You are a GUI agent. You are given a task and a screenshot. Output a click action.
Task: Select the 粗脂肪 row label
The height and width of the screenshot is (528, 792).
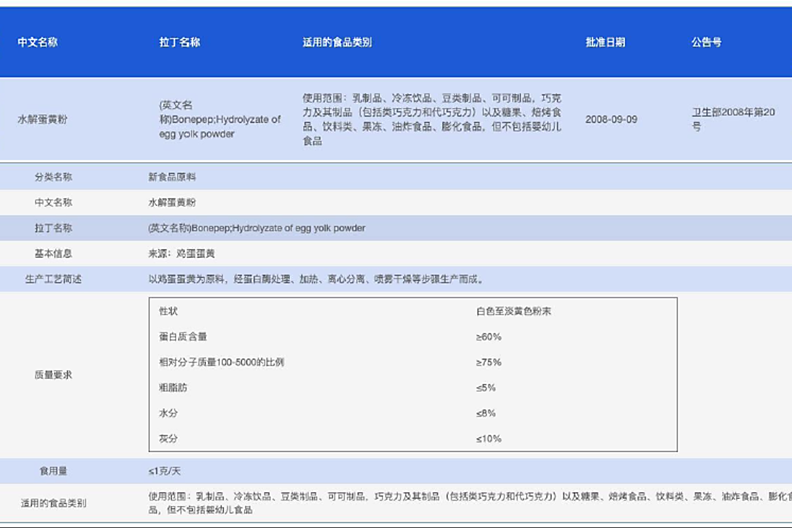pyautogui.click(x=173, y=387)
